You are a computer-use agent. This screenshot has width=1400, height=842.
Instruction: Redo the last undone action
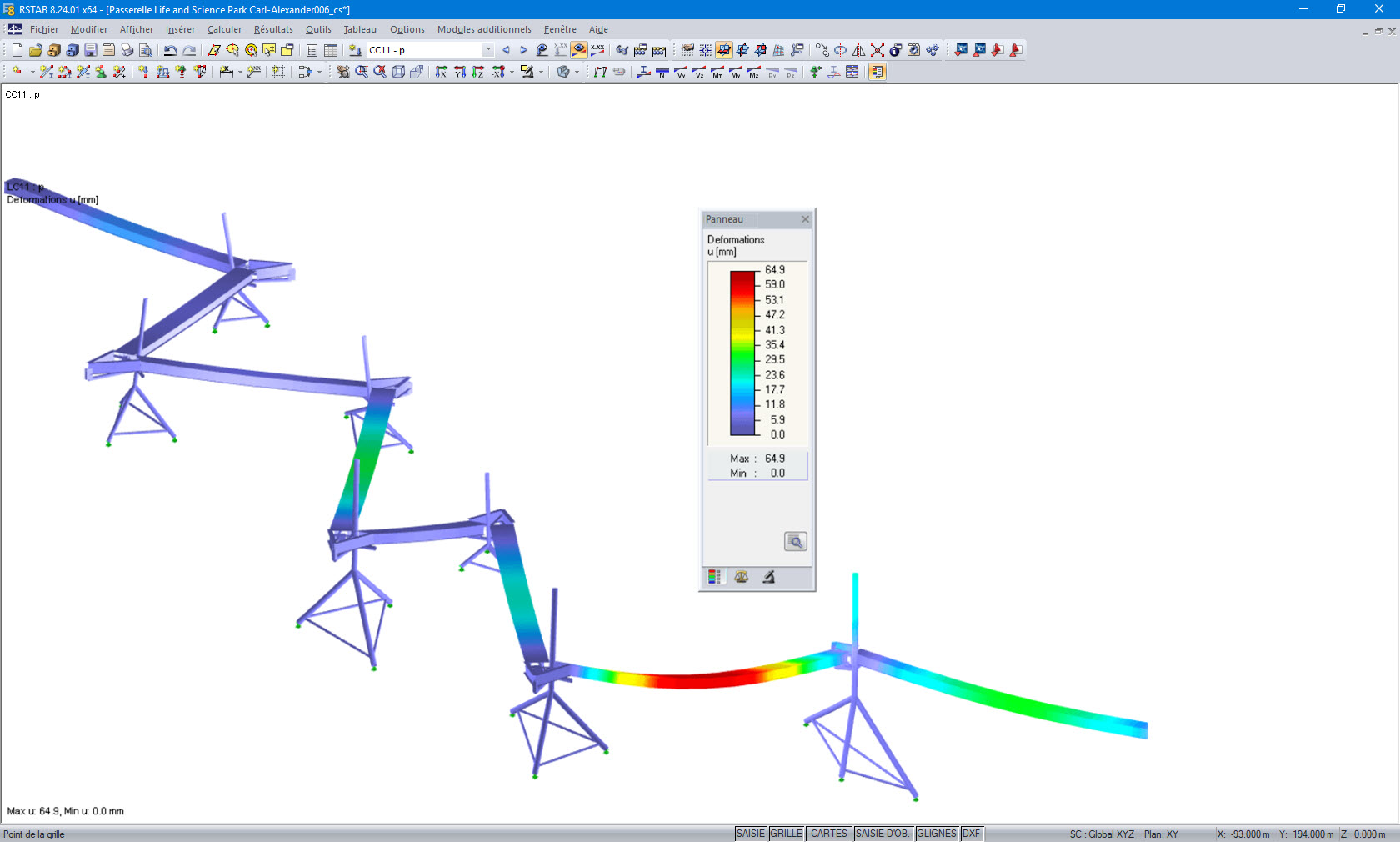189,50
